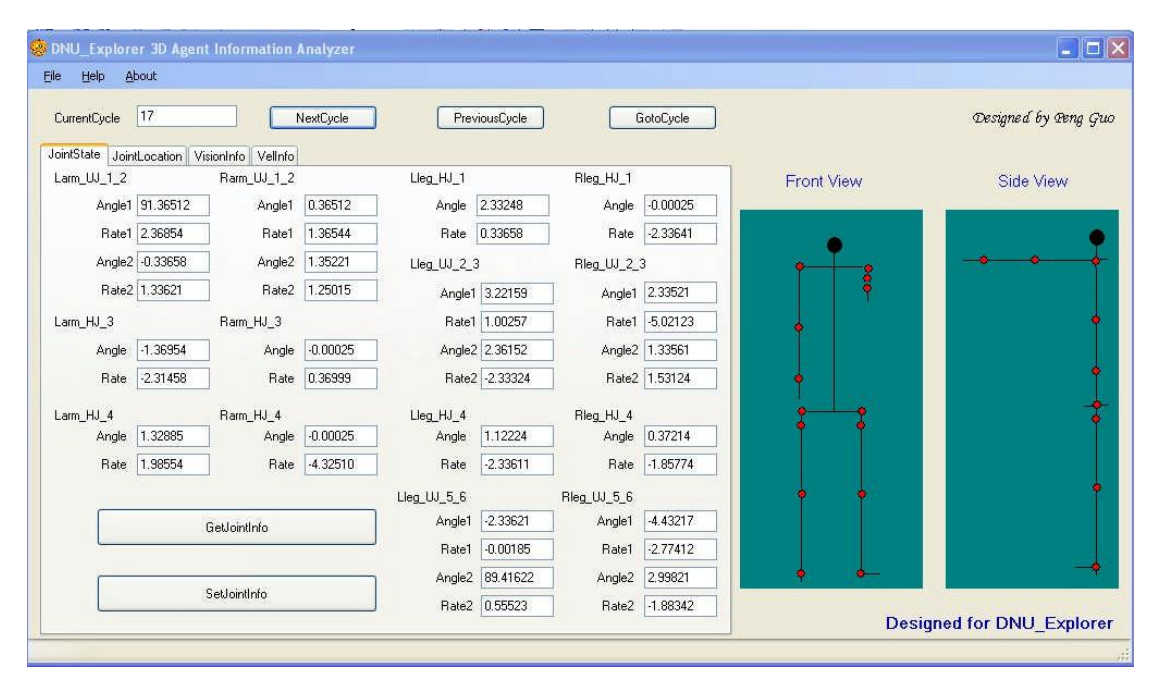Open the Help menu

tap(93, 76)
